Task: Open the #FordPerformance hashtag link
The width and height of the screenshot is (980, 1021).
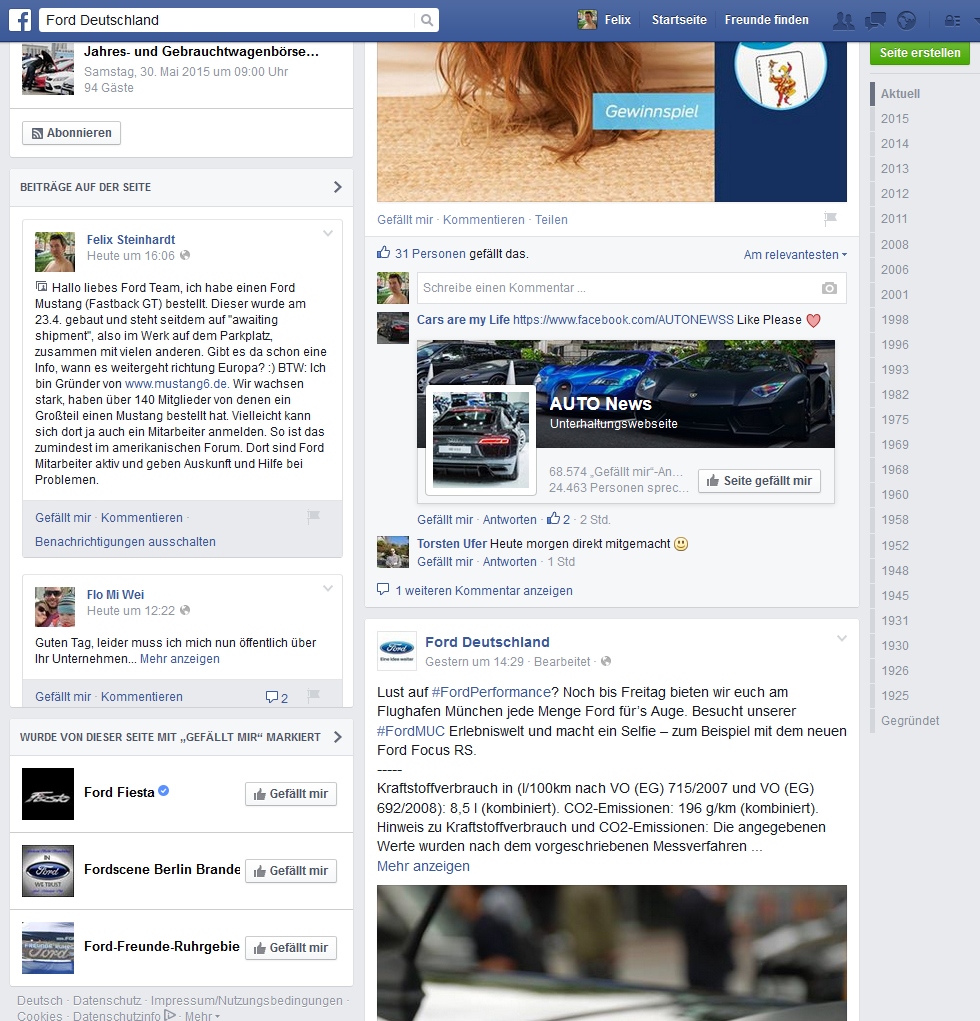Action: [491, 692]
